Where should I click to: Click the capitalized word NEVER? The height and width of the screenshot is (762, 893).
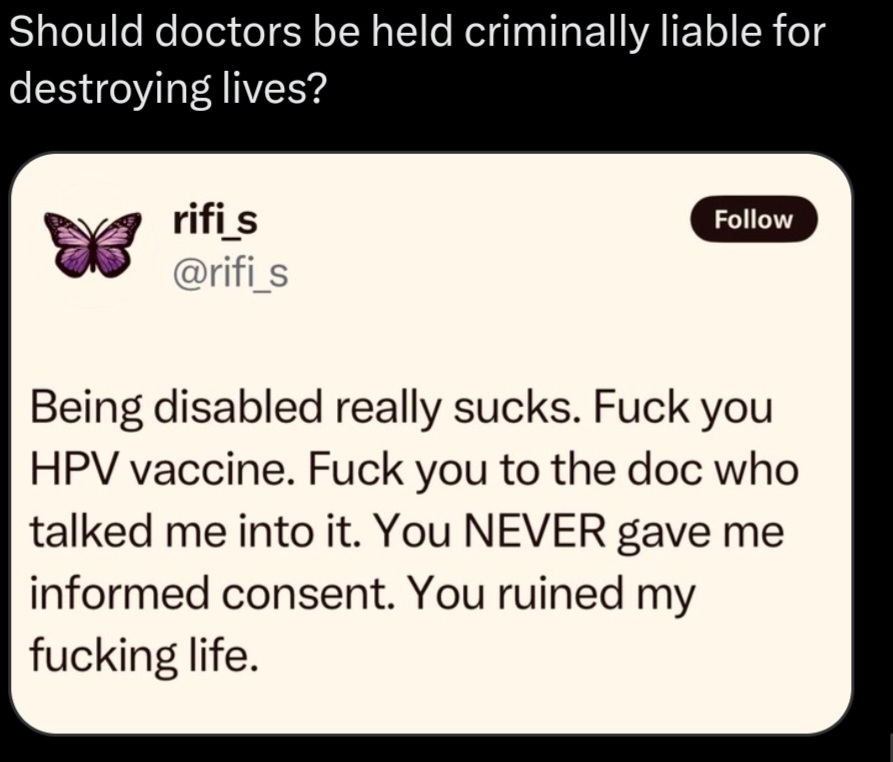pyautogui.click(x=535, y=532)
